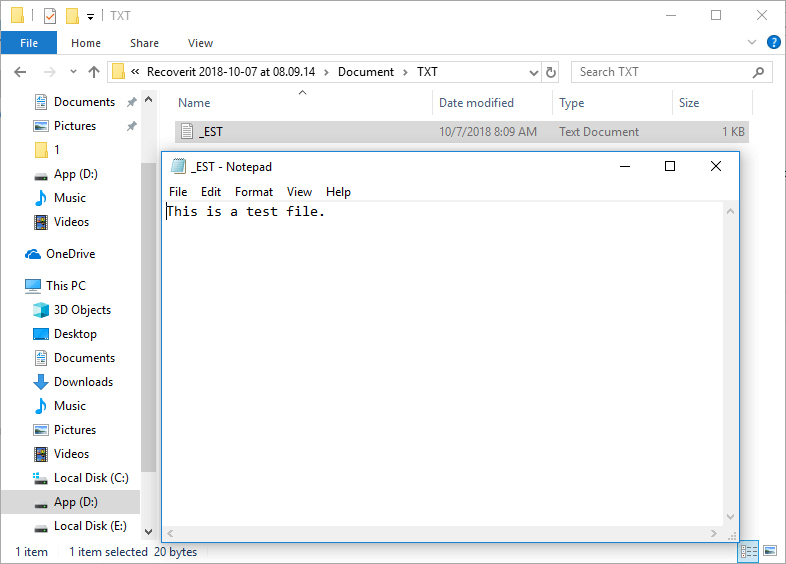The height and width of the screenshot is (564, 786).
Task: Sort files by the Name column
Action: [303, 102]
